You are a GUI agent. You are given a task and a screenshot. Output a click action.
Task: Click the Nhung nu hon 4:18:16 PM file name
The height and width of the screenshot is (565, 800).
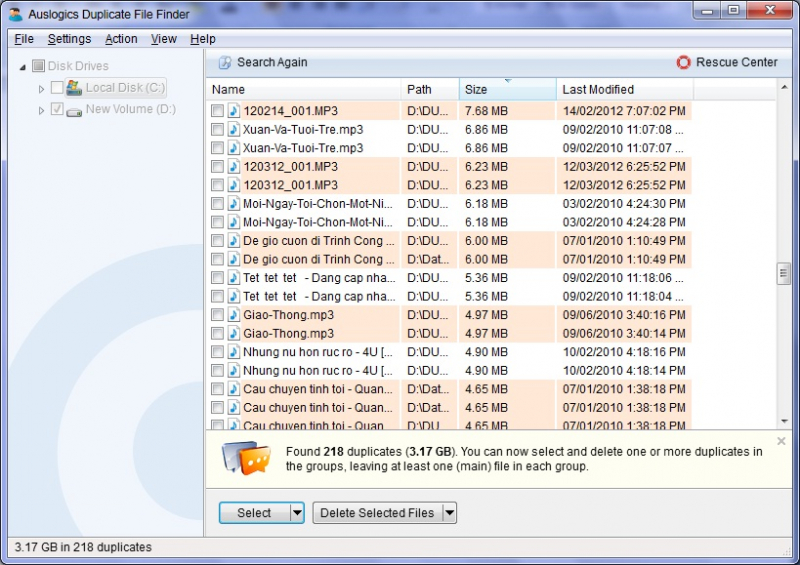point(318,352)
